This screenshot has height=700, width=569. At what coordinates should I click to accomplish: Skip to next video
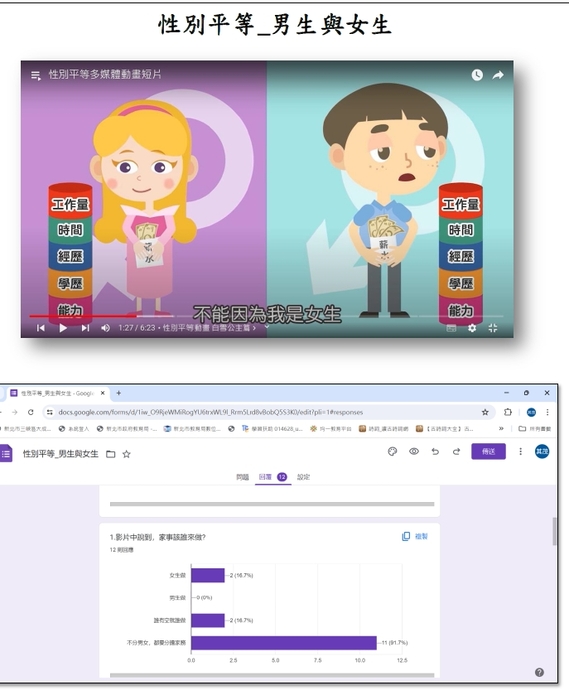pos(85,328)
